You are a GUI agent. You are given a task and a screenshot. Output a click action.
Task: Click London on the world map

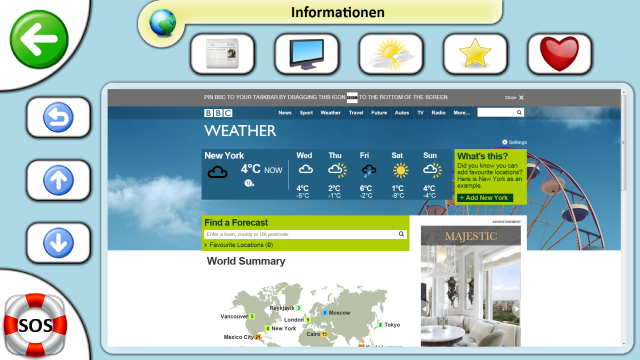297,320
